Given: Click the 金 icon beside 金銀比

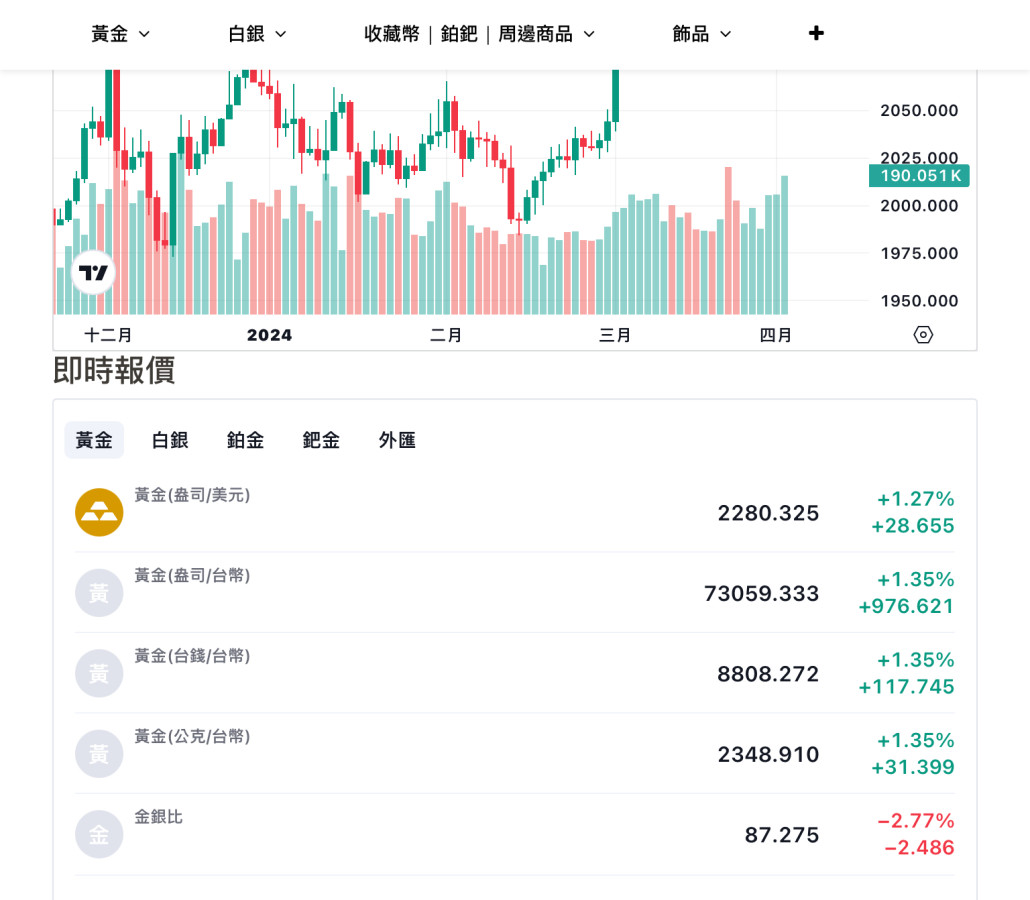Looking at the screenshot, I should [x=99, y=834].
